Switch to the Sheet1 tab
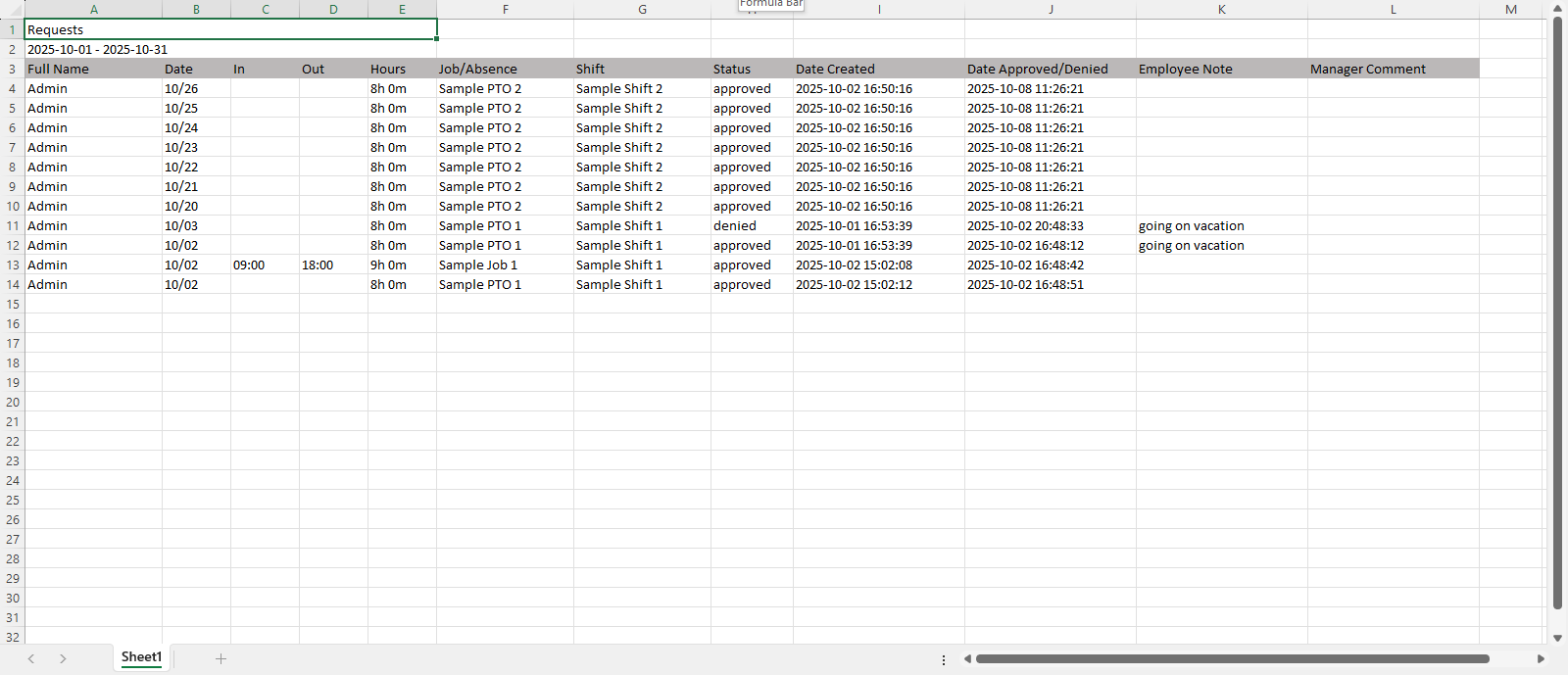The image size is (1568, 675). pyautogui.click(x=141, y=657)
